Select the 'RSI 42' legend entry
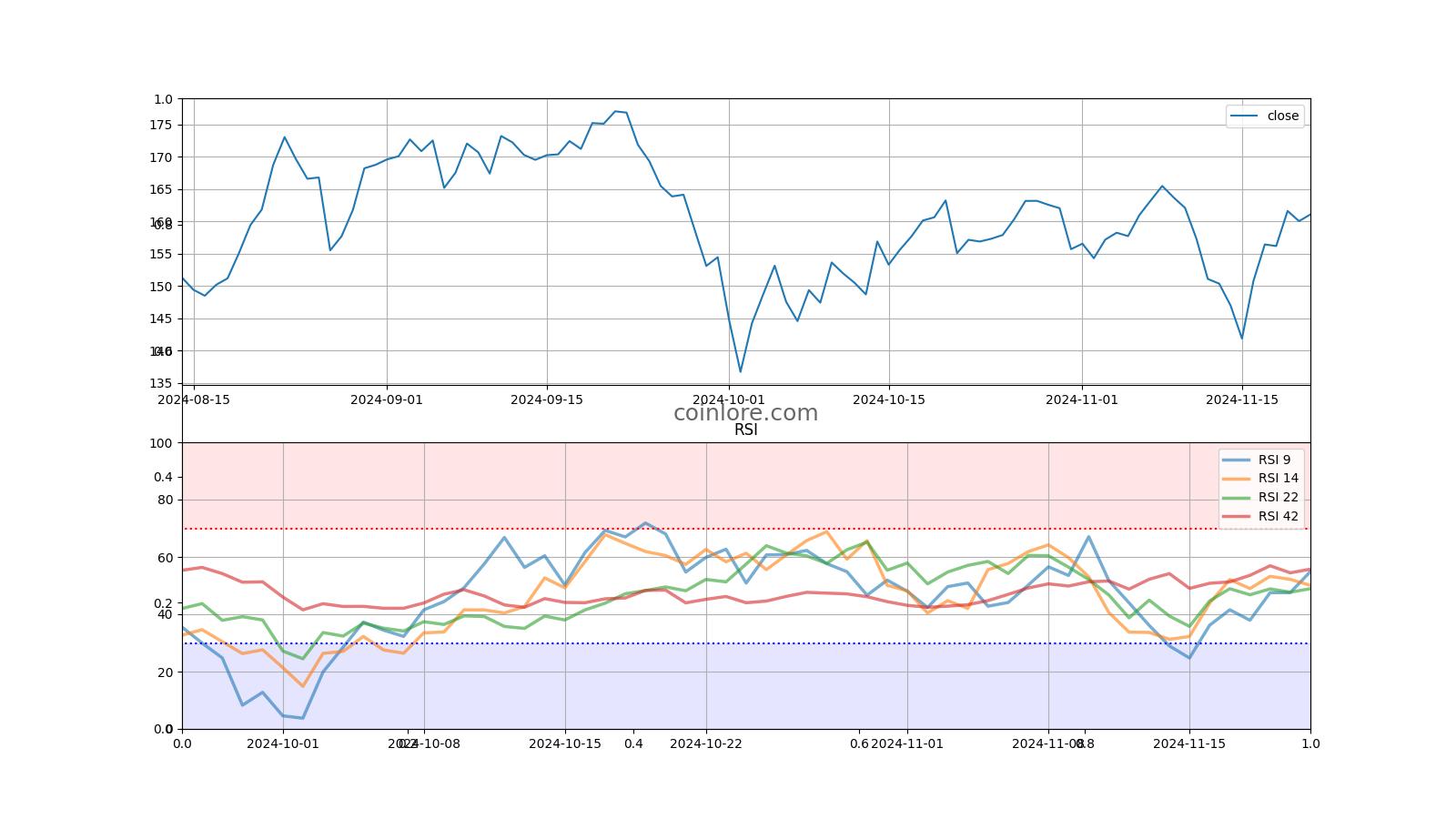 click(x=1260, y=516)
